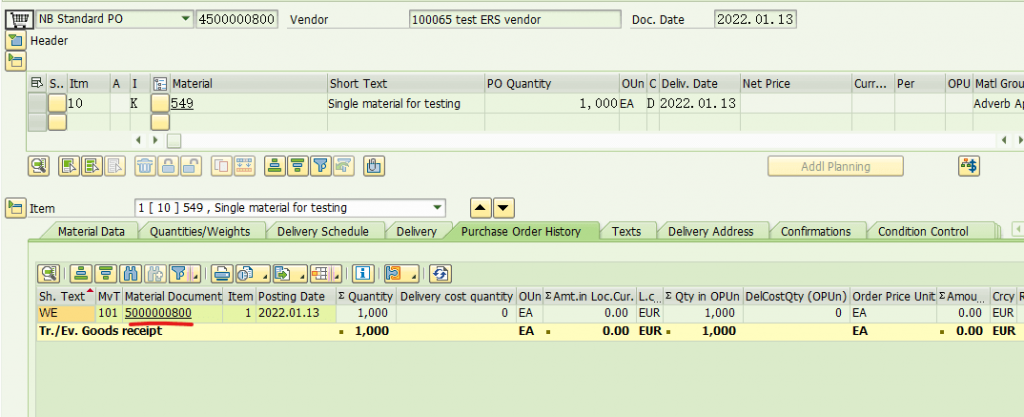Image resolution: width=1024 pixels, height=417 pixels.
Task: Click the Print icon in history toolbar
Action: pos(221,273)
